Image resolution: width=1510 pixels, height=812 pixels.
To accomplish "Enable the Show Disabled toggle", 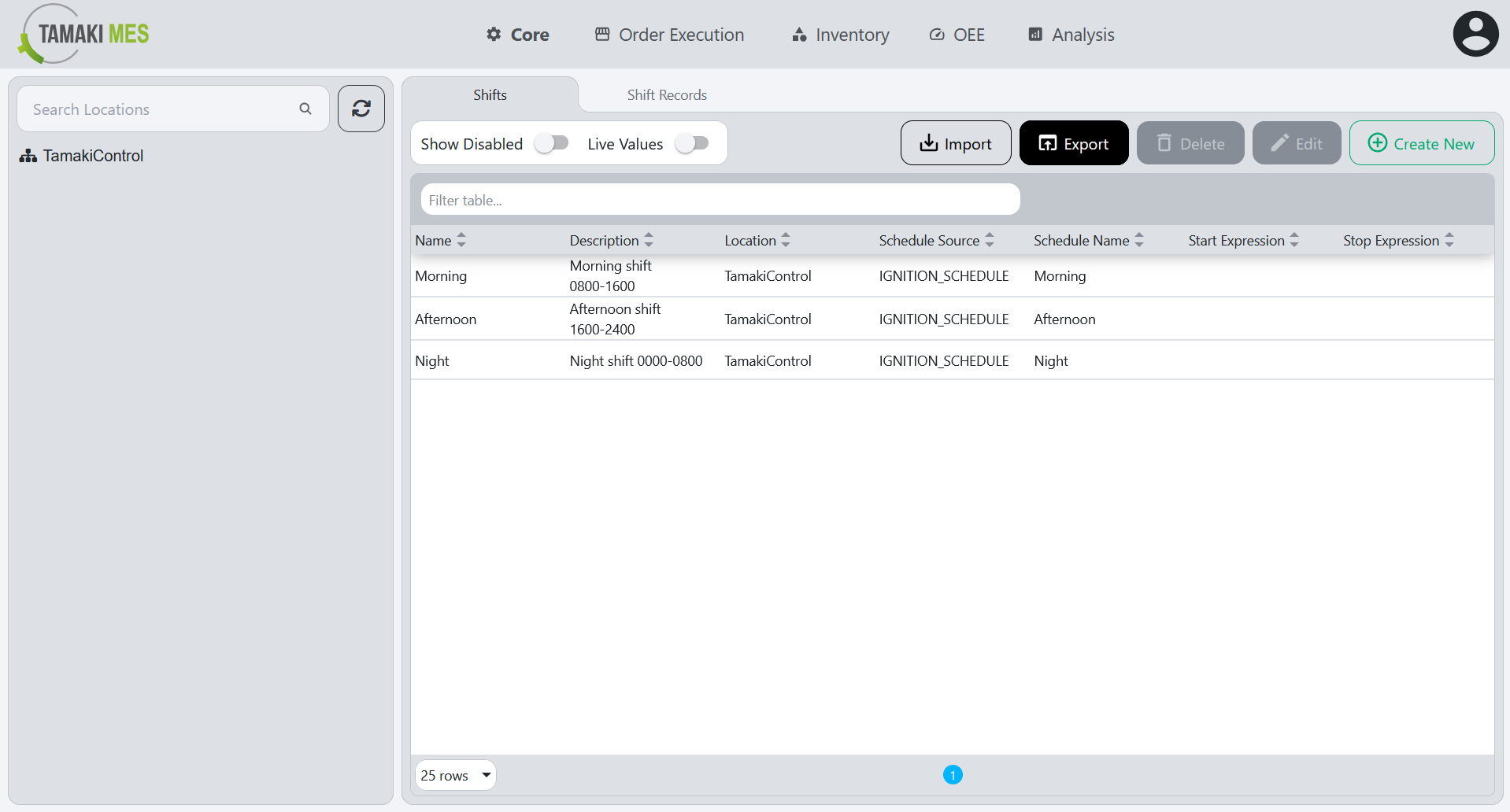I will (551, 143).
